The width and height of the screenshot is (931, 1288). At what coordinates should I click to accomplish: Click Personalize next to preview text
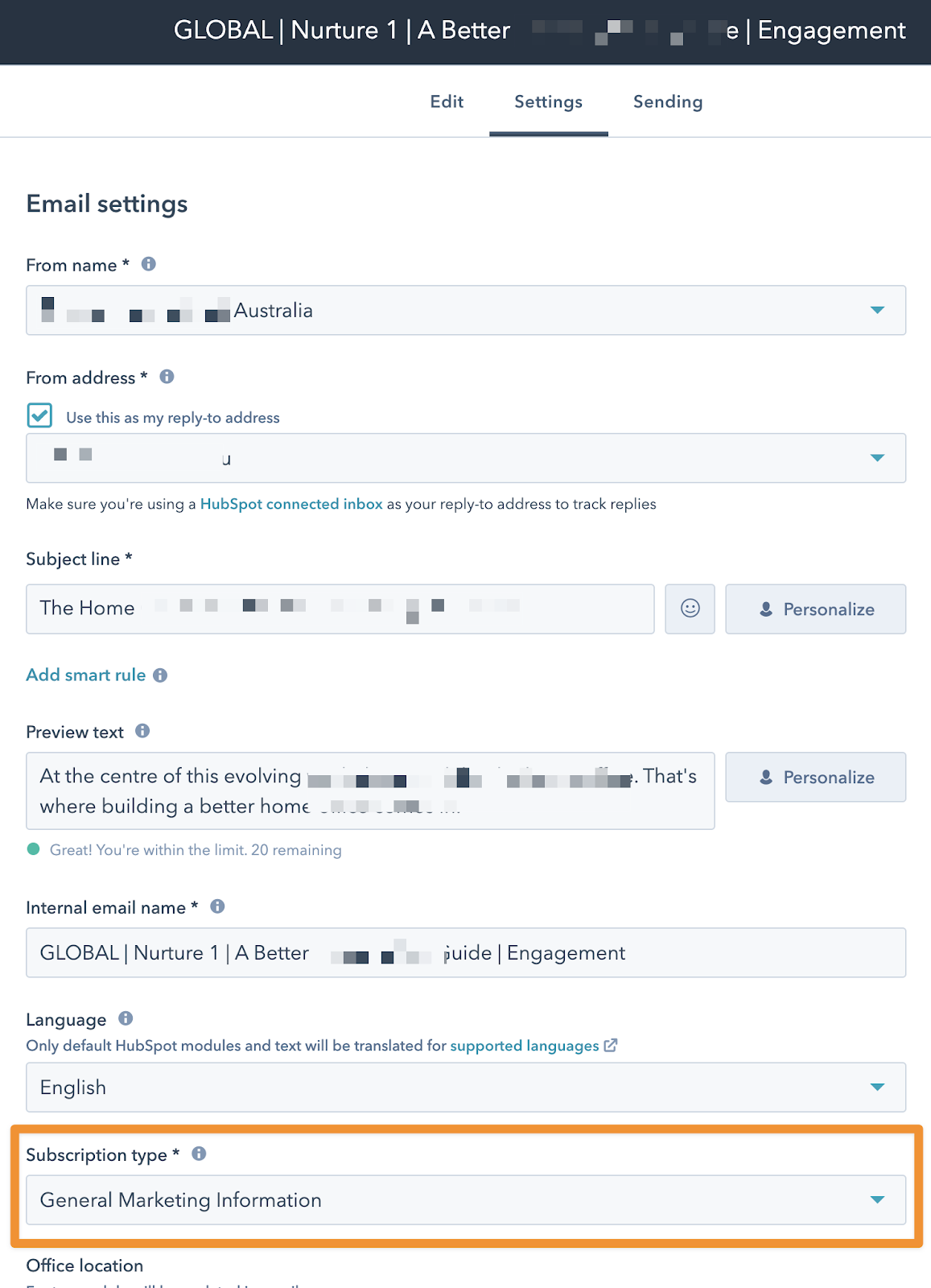tap(815, 777)
